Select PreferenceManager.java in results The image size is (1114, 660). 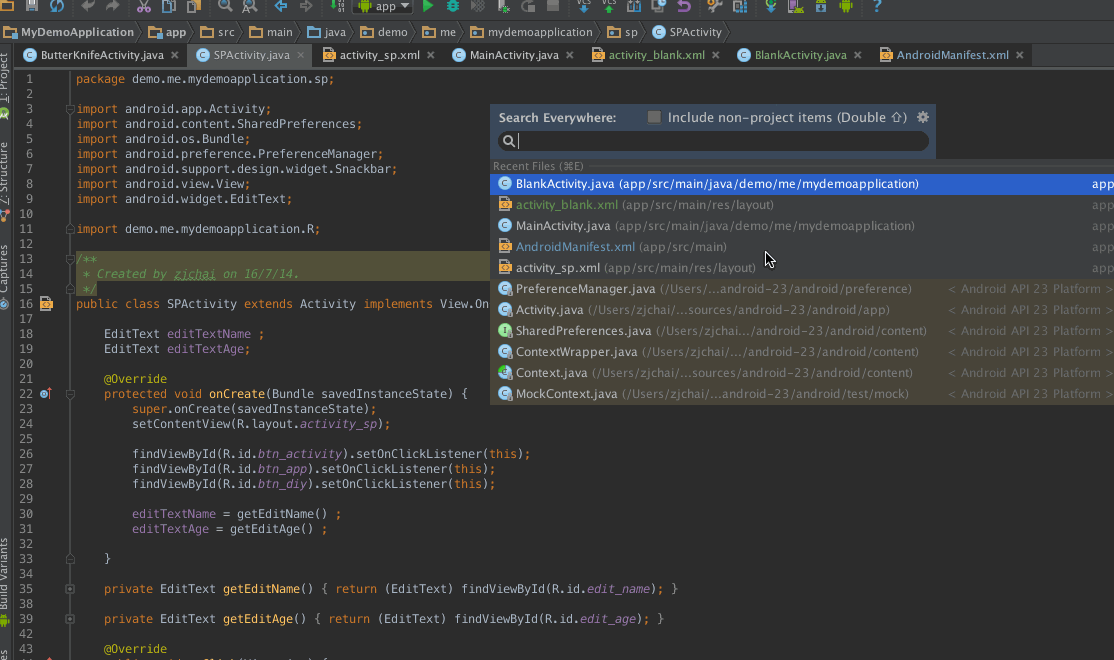[x=802, y=288]
